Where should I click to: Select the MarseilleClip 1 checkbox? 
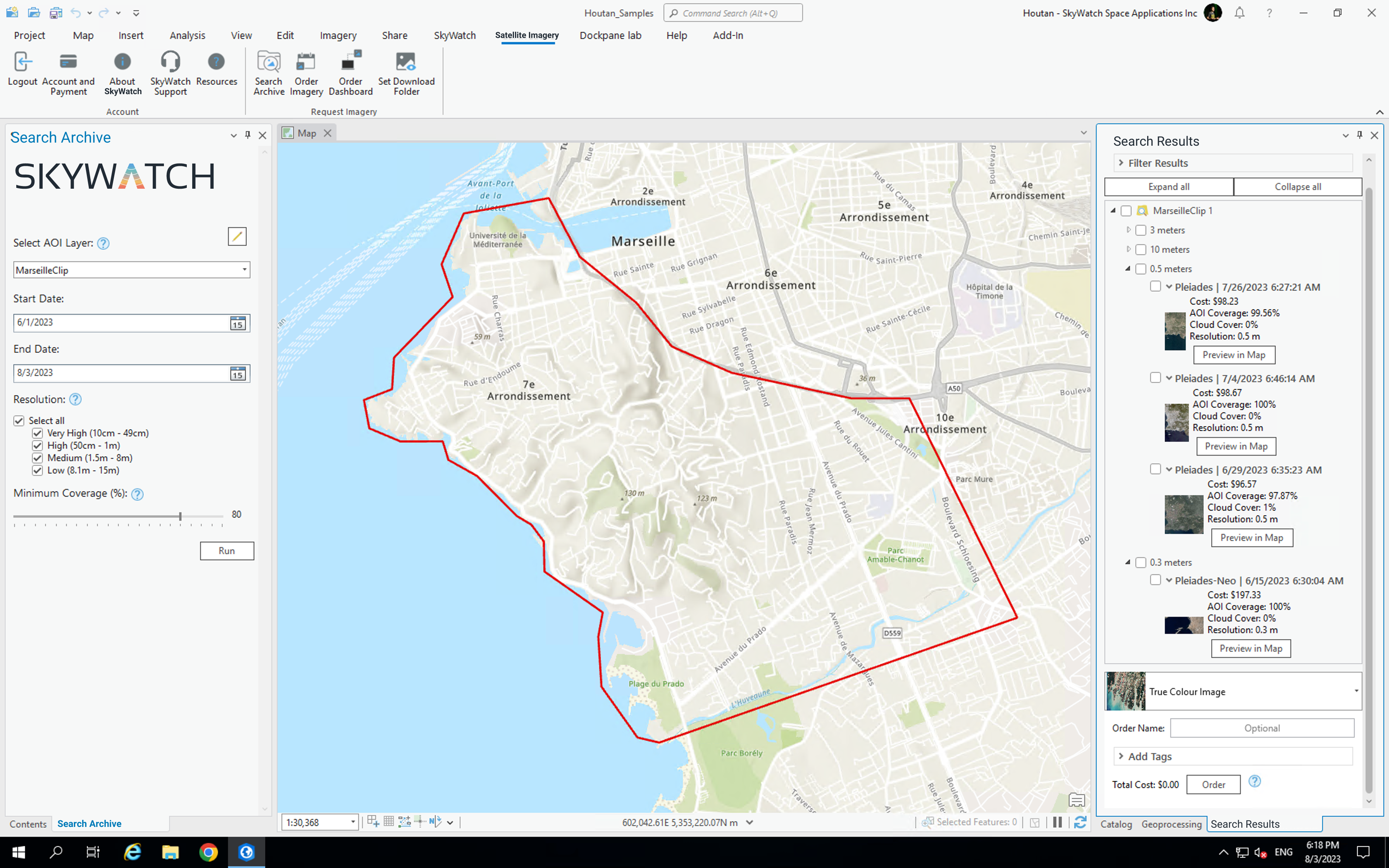pyautogui.click(x=1127, y=211)
